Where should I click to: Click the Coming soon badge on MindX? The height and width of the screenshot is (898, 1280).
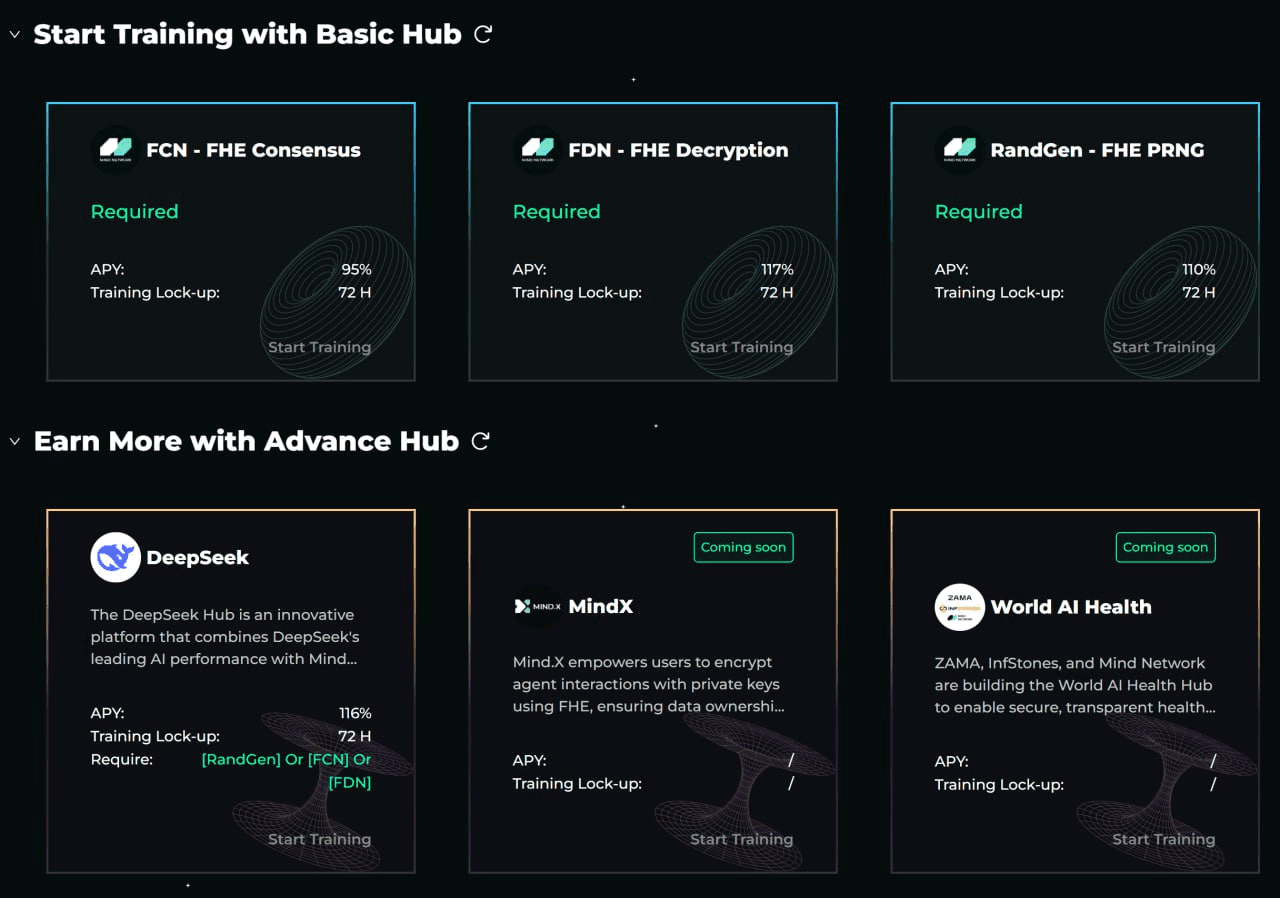click(743, 547)
